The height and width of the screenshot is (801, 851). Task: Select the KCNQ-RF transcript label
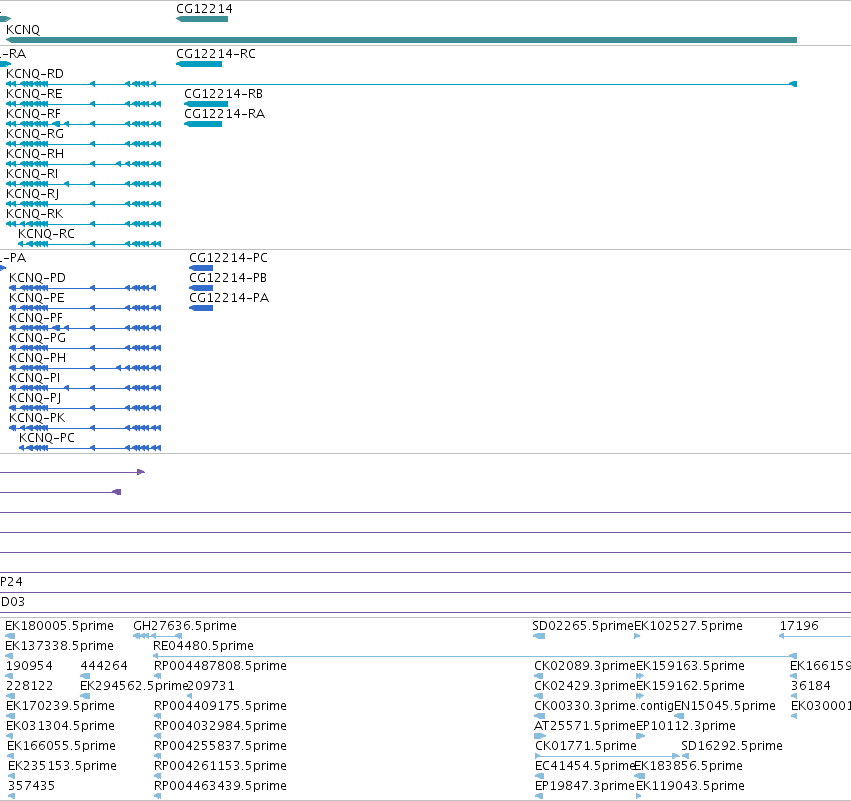click(34, 114)
